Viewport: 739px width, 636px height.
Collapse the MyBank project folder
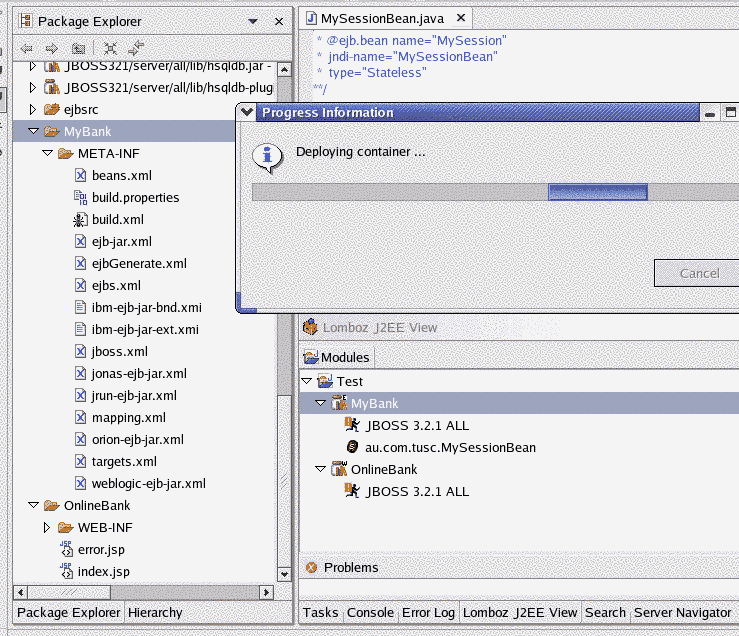(x=32, y=132)
